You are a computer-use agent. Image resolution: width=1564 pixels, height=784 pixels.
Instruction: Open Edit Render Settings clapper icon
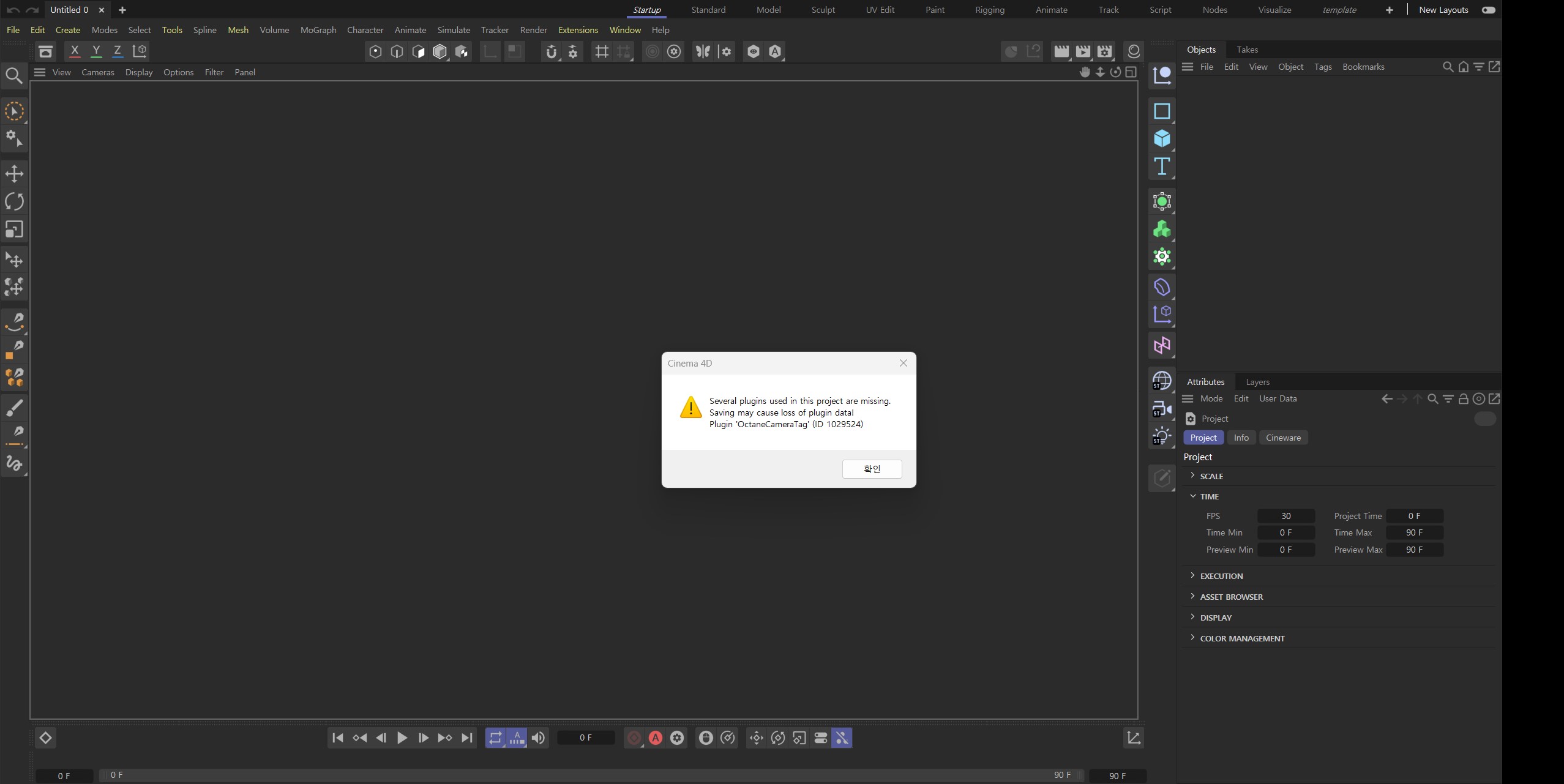(x=1105, y=52)
